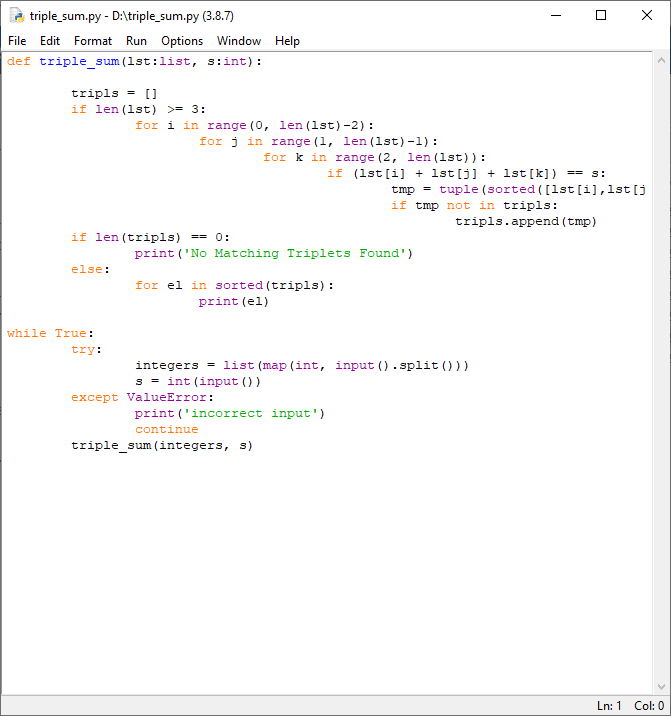The height and width of the screenshot is (716, 671).
Task: Open the Edit menu
Action: click(x=50, y=41)
